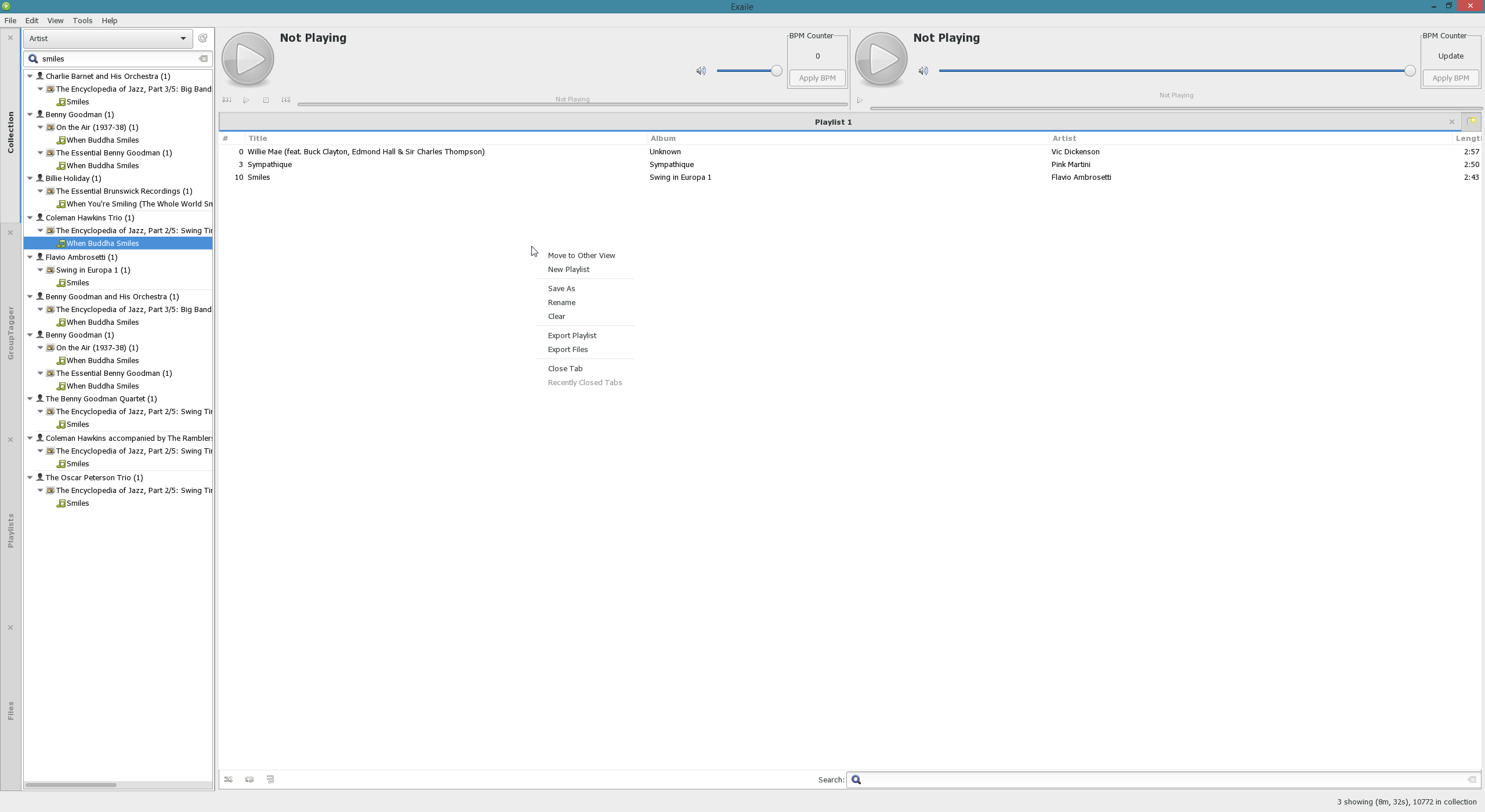Collapse The Benny Goodman Quartet node

pos(30,398)
